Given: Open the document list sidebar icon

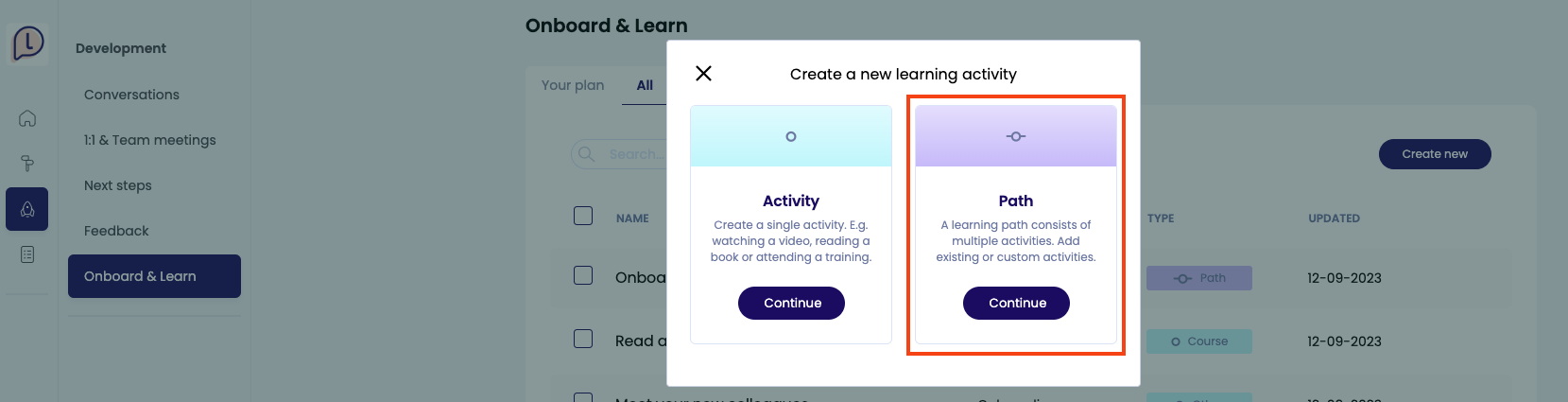Looking at the screenshot, I should pos(27,254).
